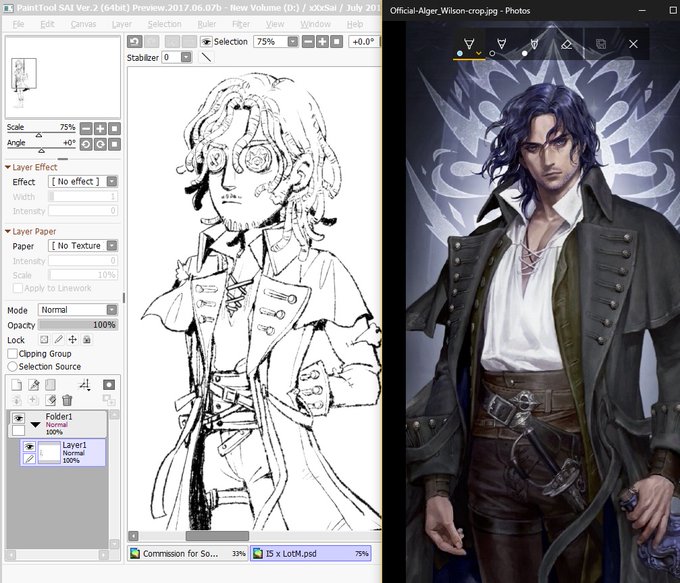
Task: Click the navigator Angle slider
Action: pyautogui.click(x=41, y=150)
